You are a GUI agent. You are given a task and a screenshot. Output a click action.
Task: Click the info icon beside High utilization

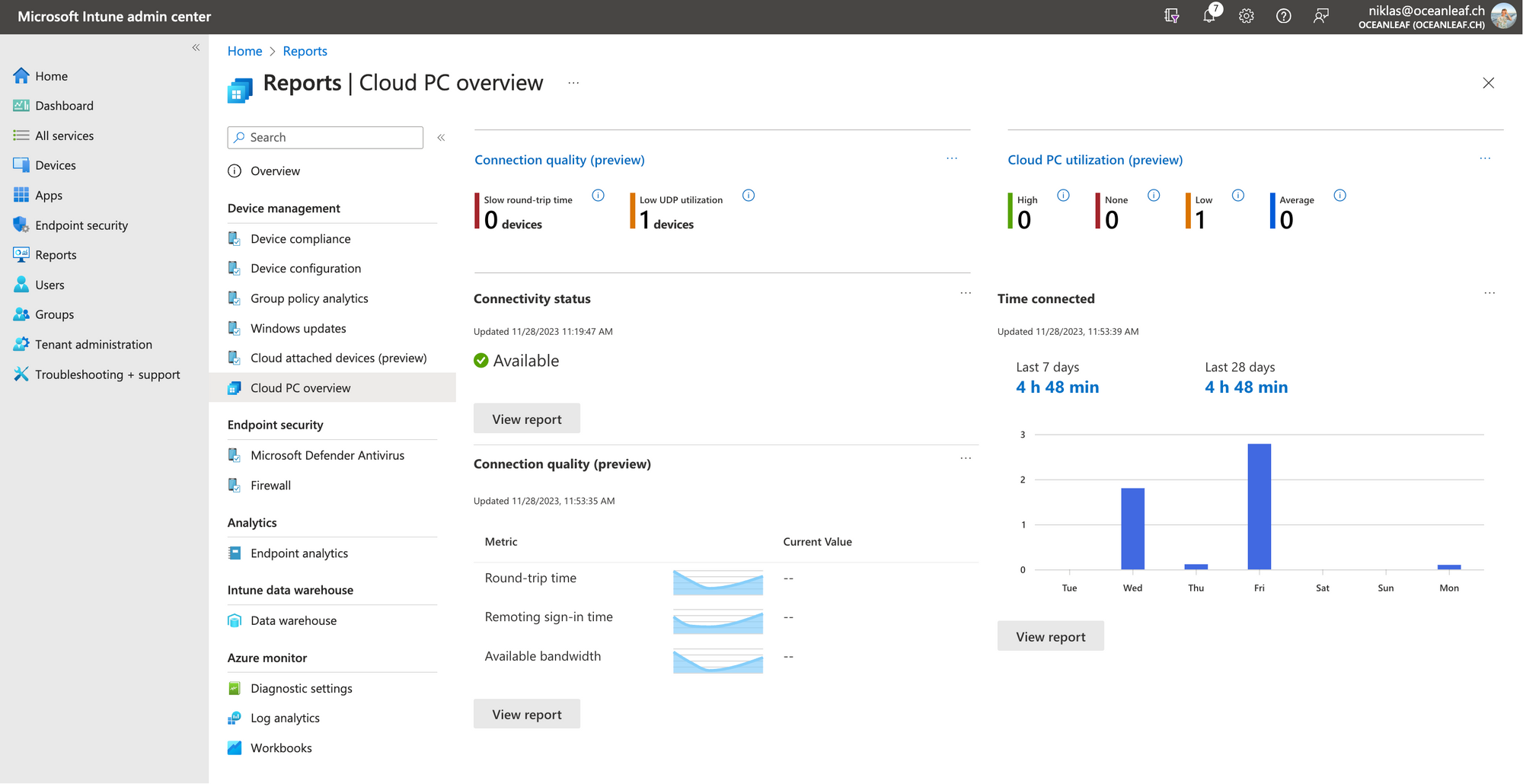pos(1064,196)
